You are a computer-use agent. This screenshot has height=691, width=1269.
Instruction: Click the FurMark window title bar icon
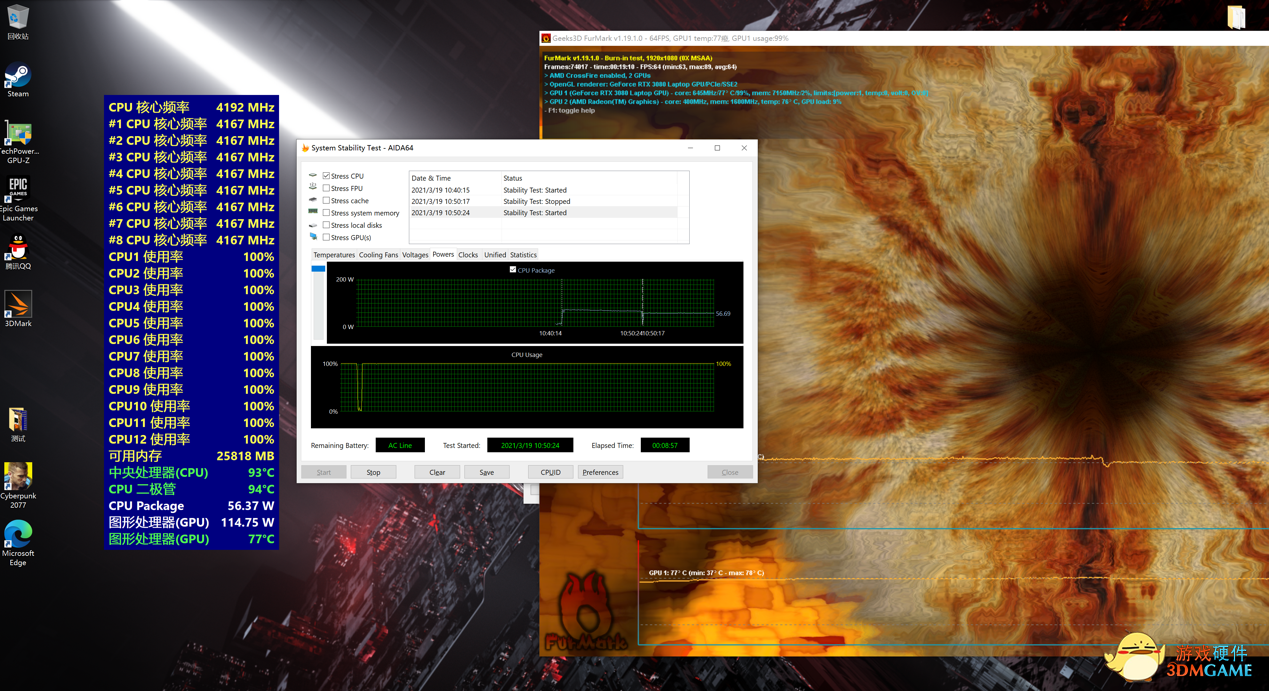546,38
